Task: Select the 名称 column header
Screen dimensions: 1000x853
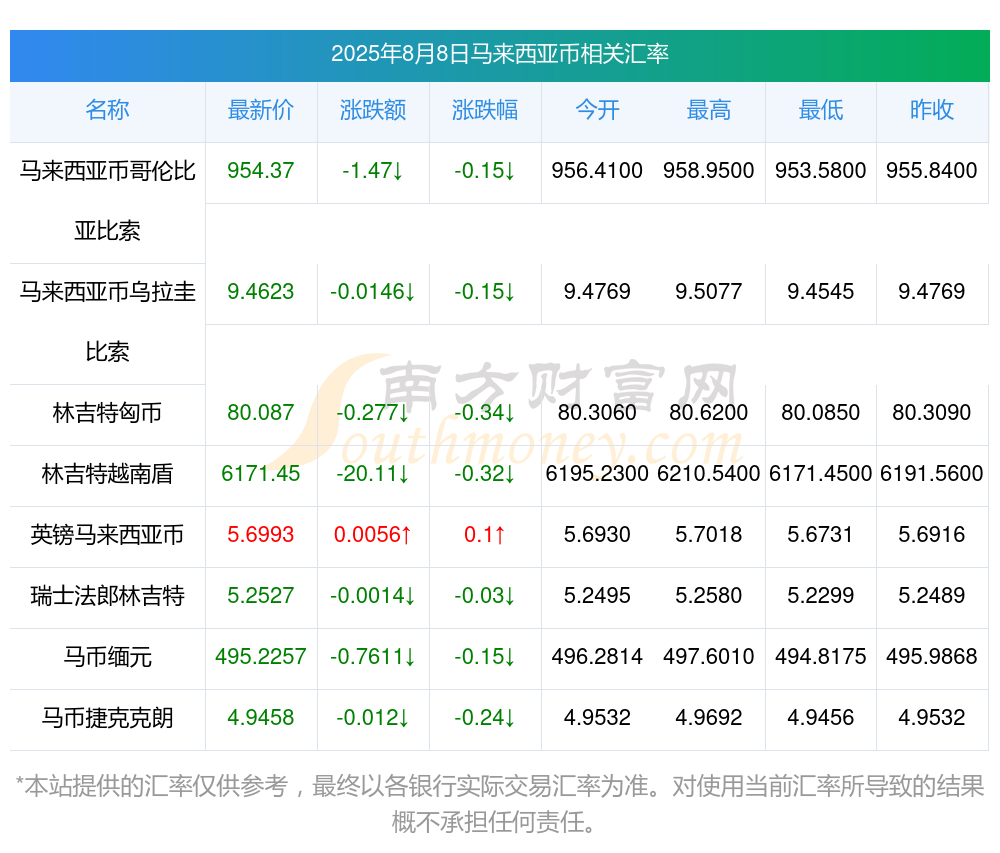Action: tap(107, 110)
